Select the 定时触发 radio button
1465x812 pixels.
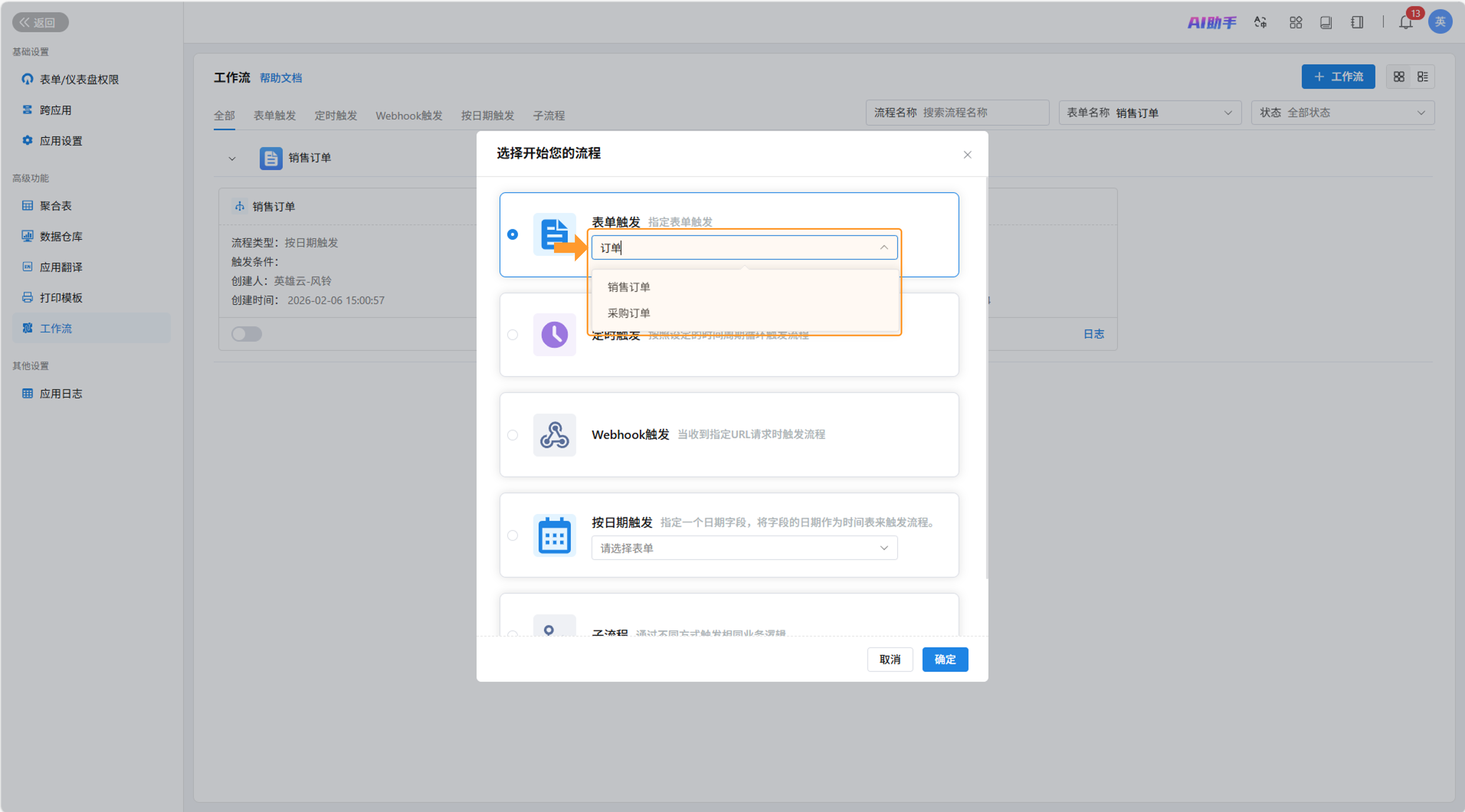click(x=512, y=335)
